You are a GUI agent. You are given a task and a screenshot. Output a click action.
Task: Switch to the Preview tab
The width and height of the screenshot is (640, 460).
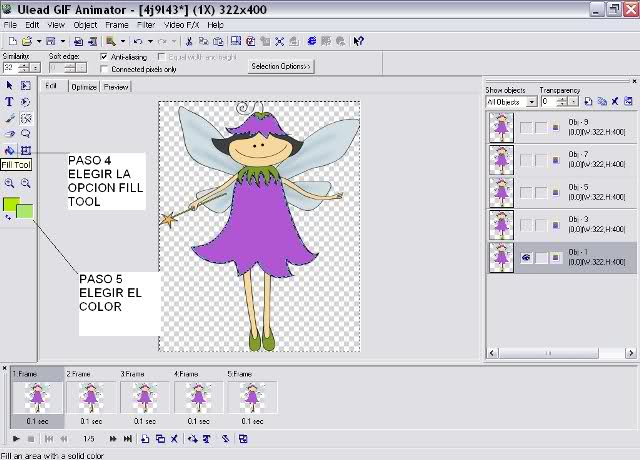pos(116,87)
